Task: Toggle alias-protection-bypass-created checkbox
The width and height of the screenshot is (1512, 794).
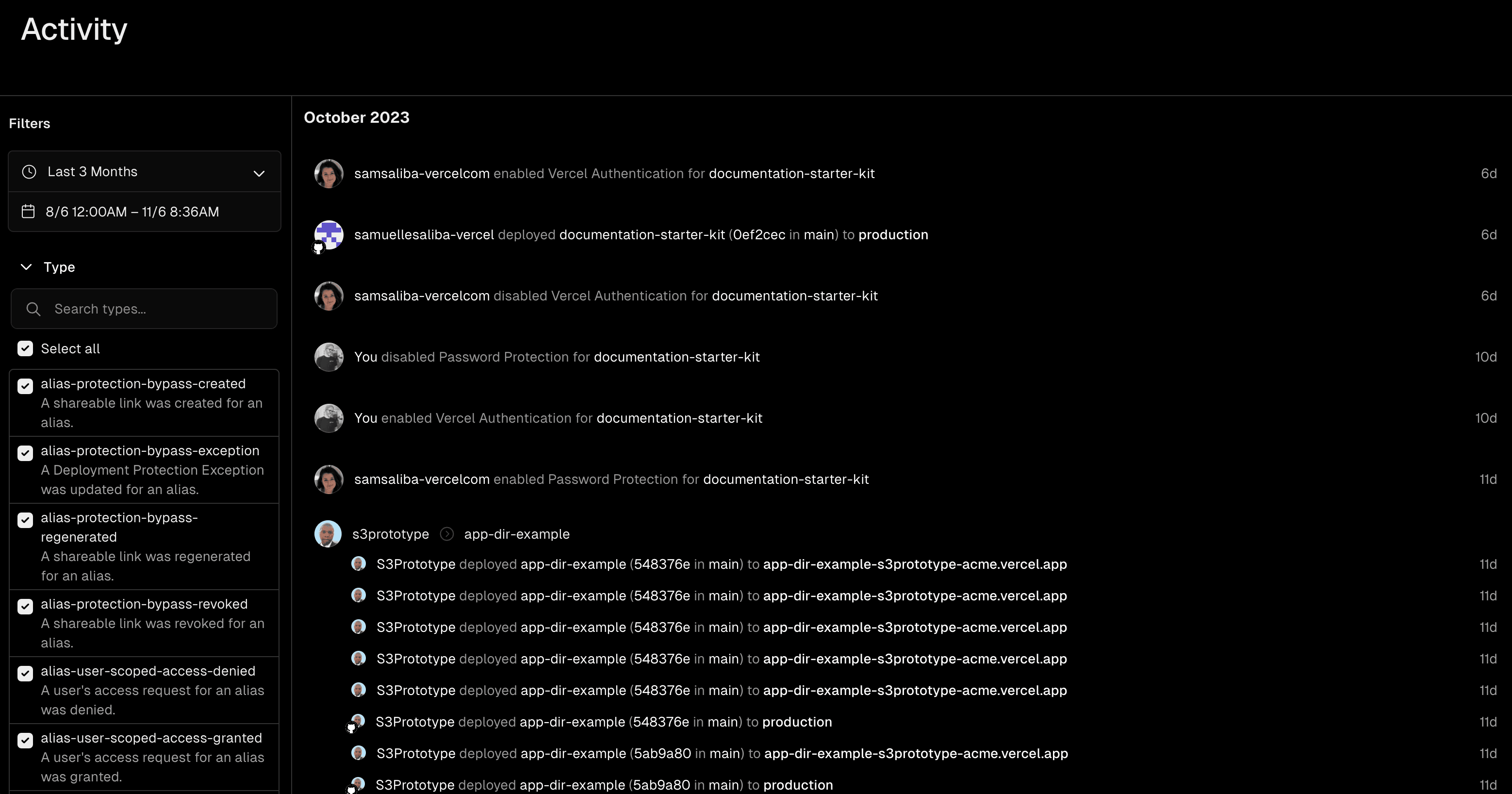Action: 25,386
